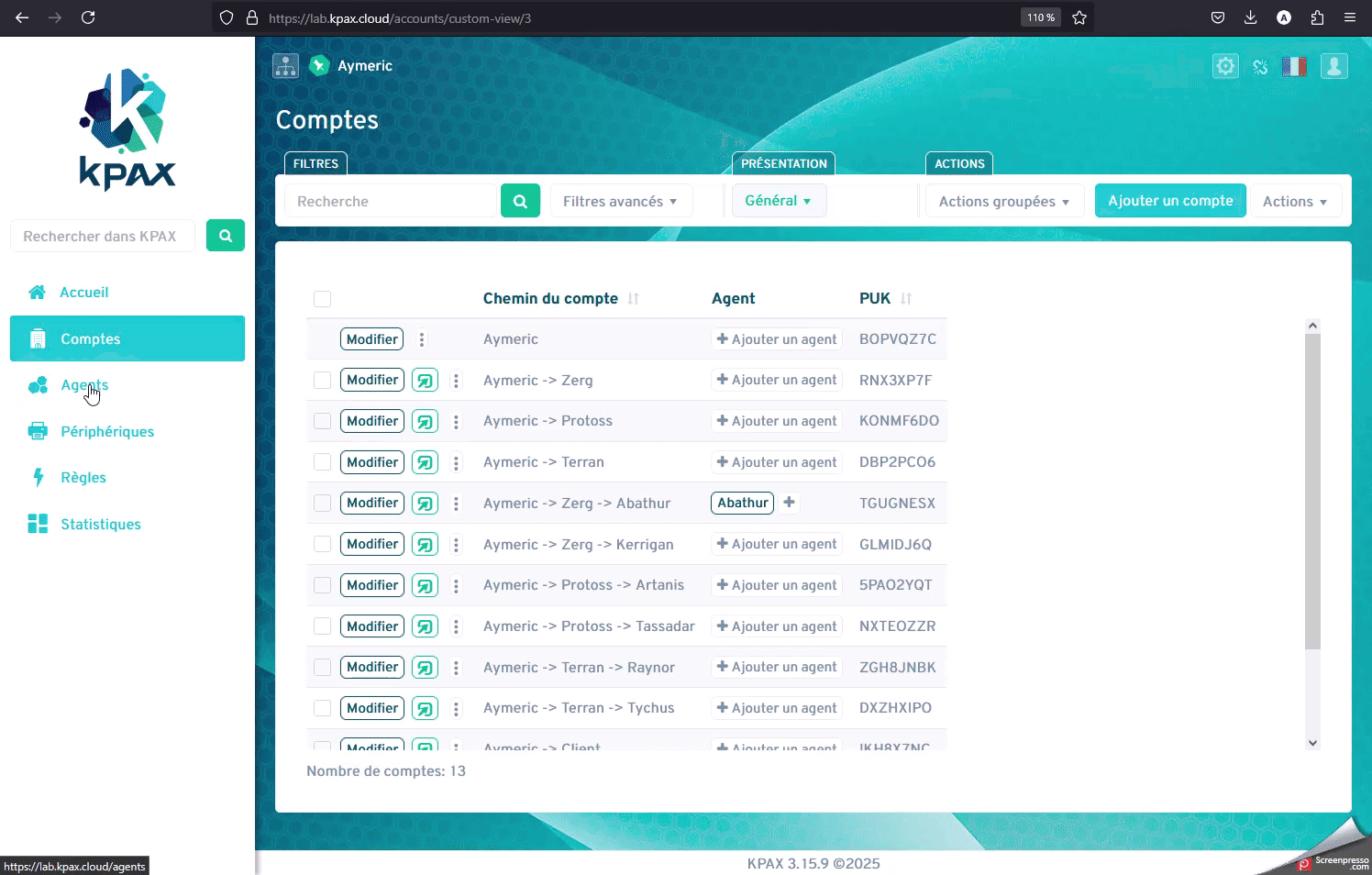This screenshot has width=1372, height=875.
Task: Click the green search magnifier in Filtres
Action: [x=520, y=201]
